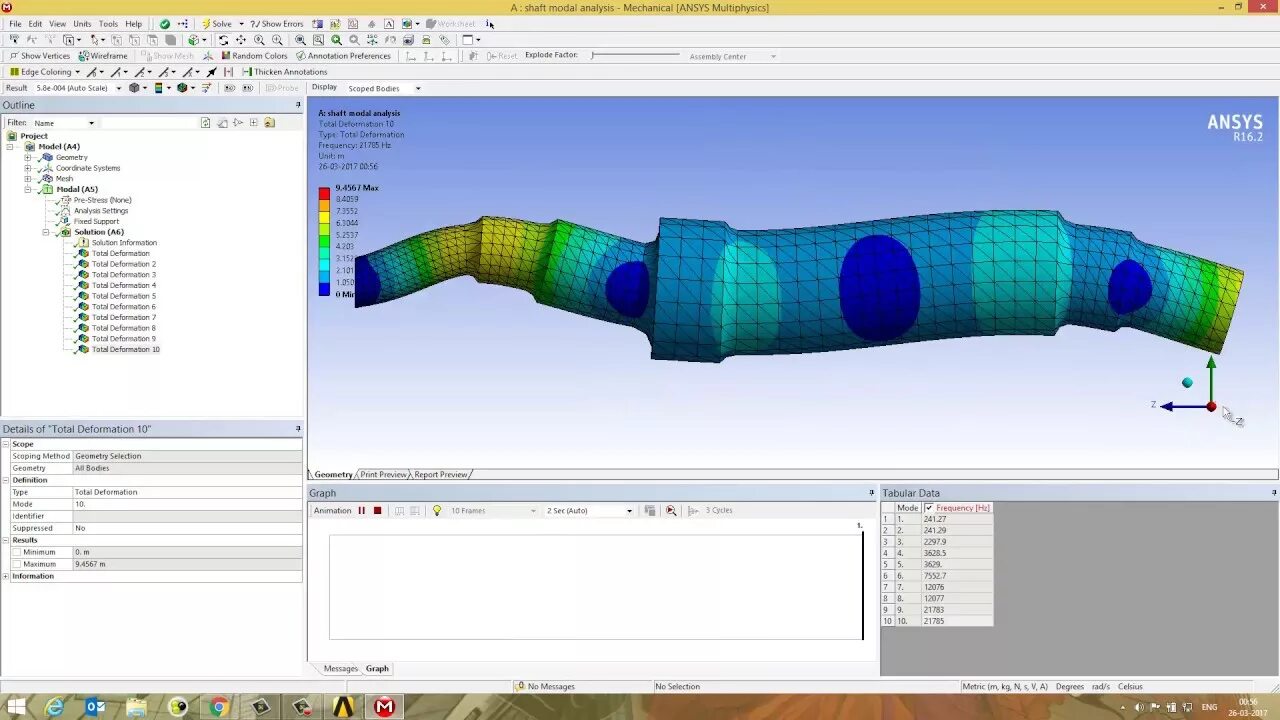Click the Zoom to Fit icon
The width and height of the screenshot is (1280, 720).
(300, 40)
